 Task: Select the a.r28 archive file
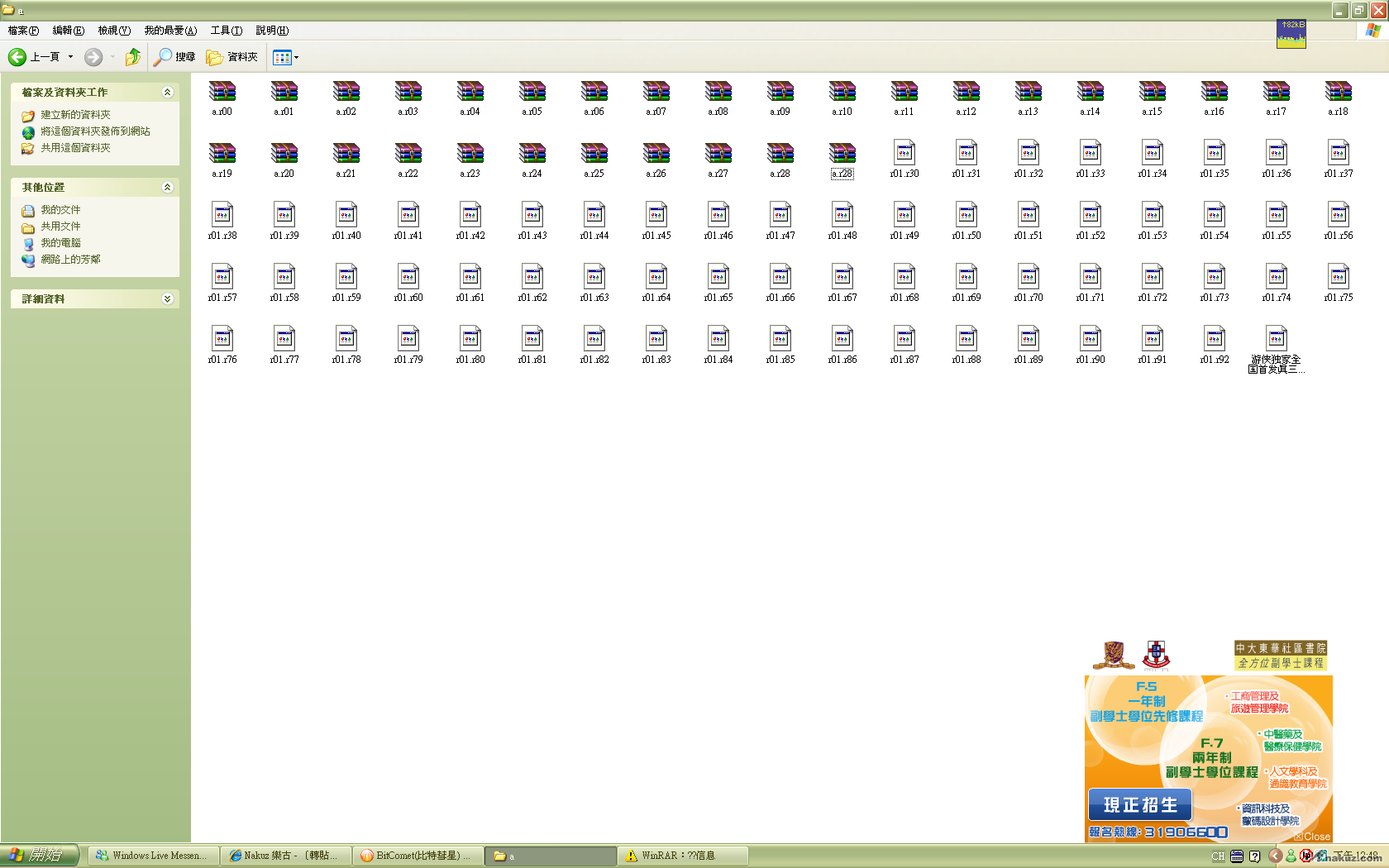[x=842, y=155]
